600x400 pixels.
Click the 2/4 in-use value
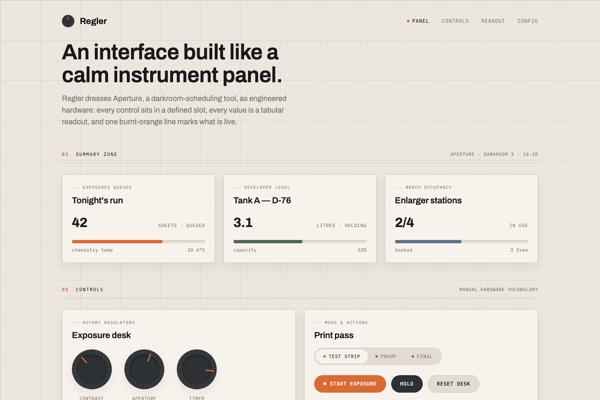pyautogui.click(x=404, y=222)
